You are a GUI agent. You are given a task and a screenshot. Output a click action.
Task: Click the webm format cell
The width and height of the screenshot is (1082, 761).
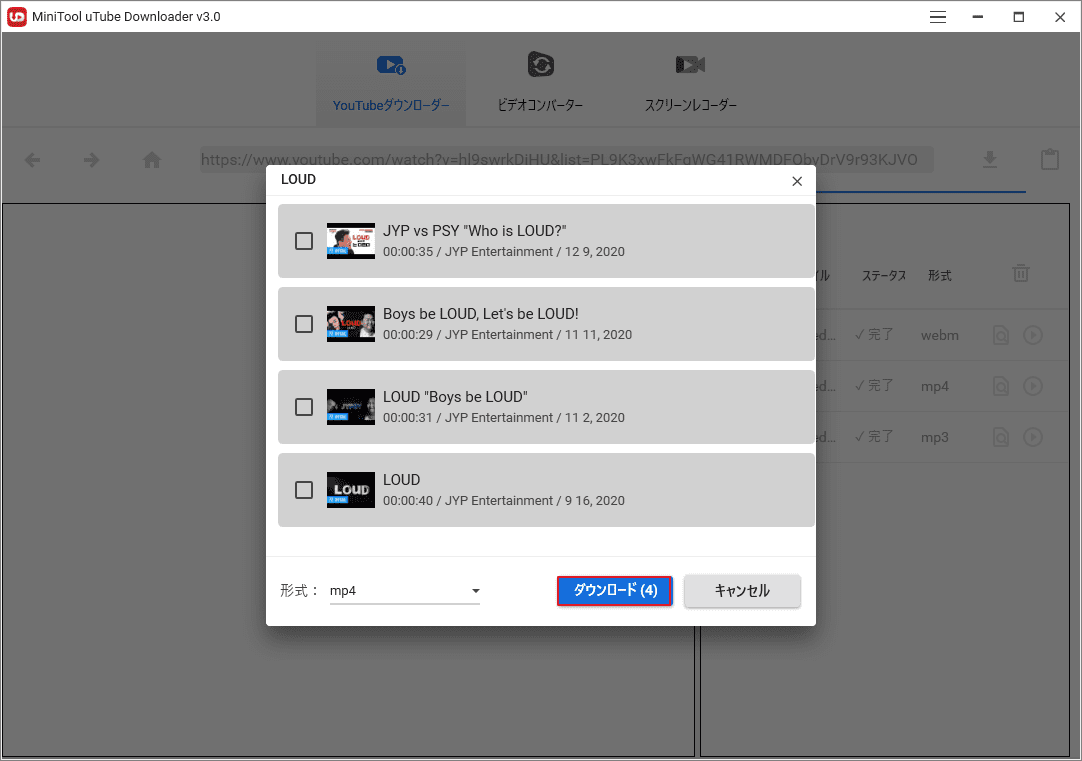[x=939, y=335]
